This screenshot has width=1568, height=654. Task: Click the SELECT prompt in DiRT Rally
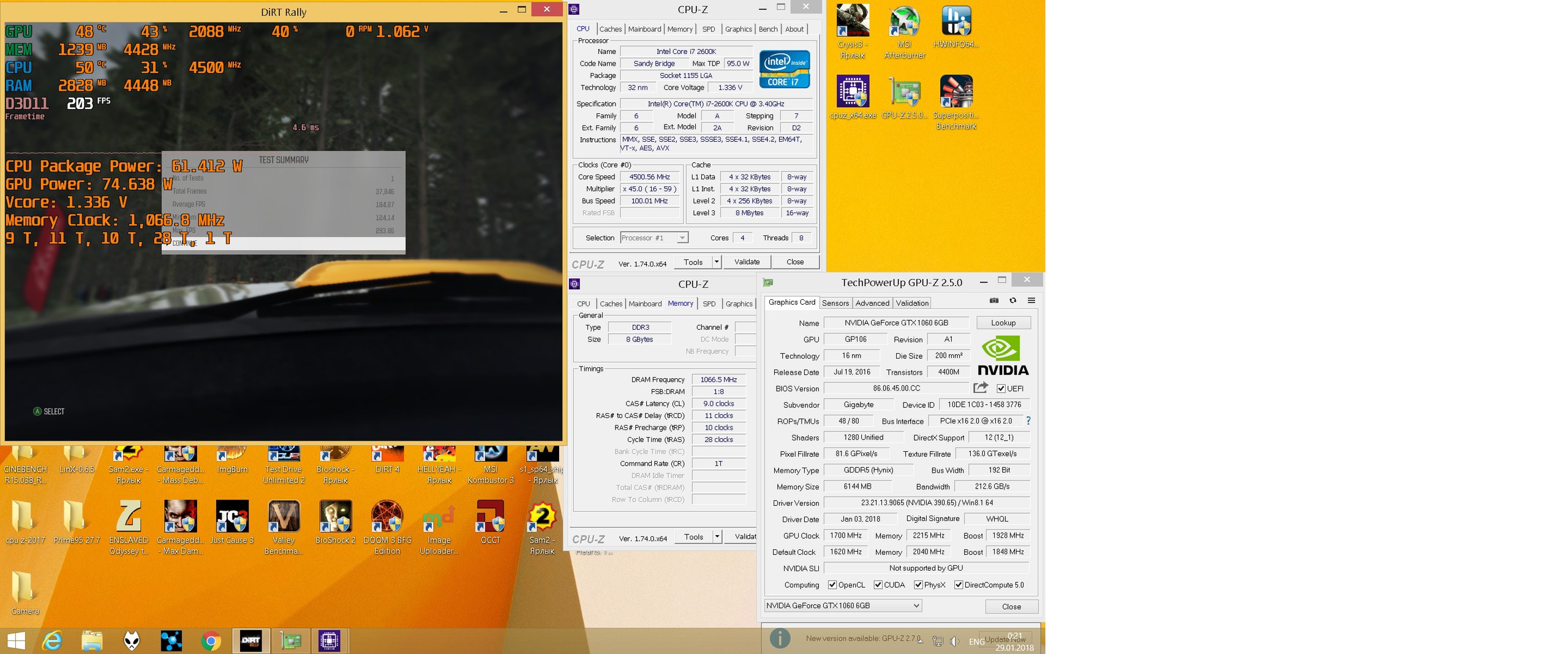(x=49, y=411)
